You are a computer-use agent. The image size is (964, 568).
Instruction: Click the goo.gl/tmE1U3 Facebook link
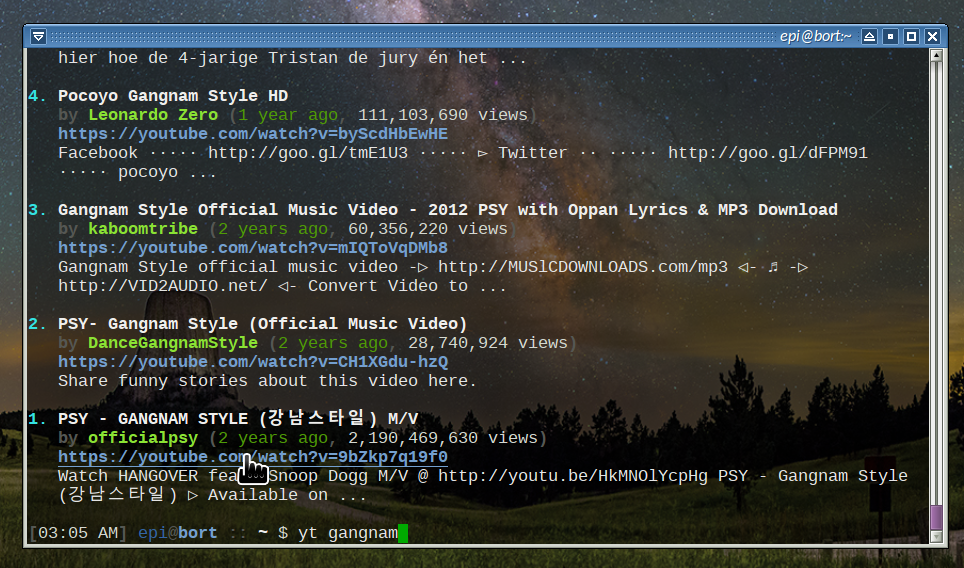[307, 153]
